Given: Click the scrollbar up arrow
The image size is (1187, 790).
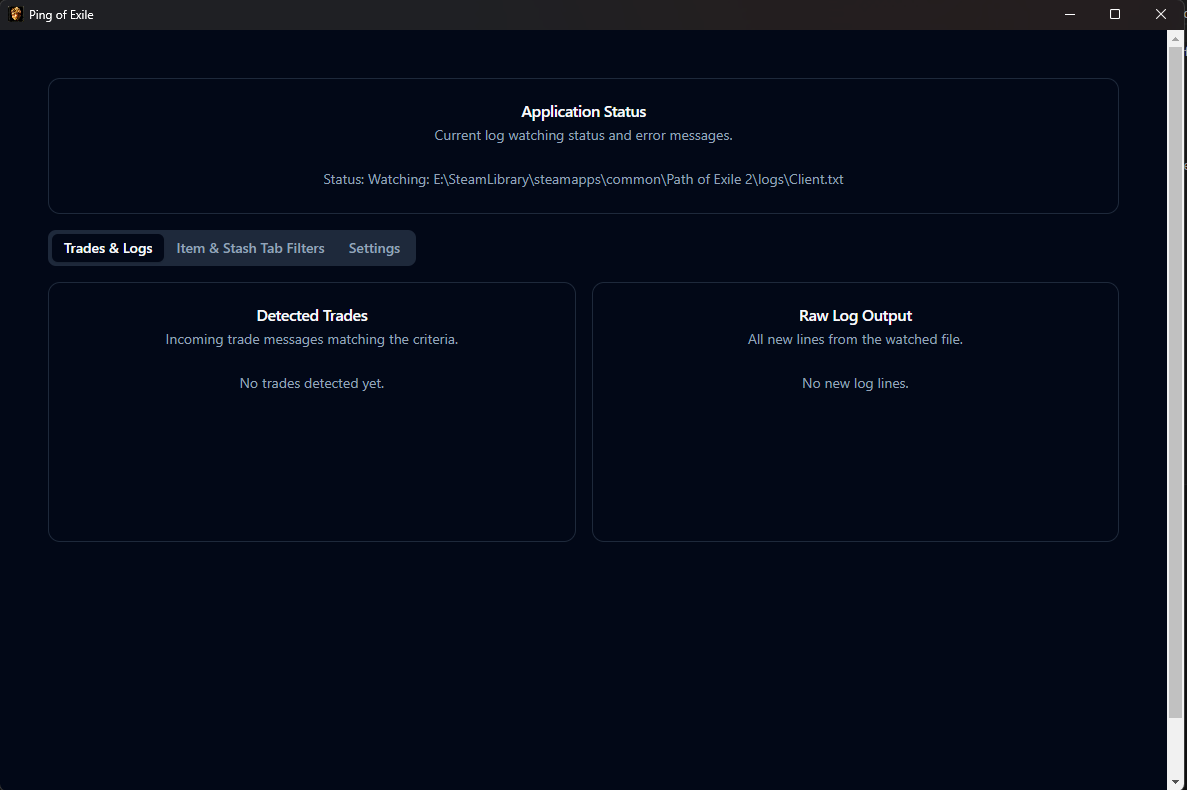Looking at the screenshot, I should coord(1175,38).
